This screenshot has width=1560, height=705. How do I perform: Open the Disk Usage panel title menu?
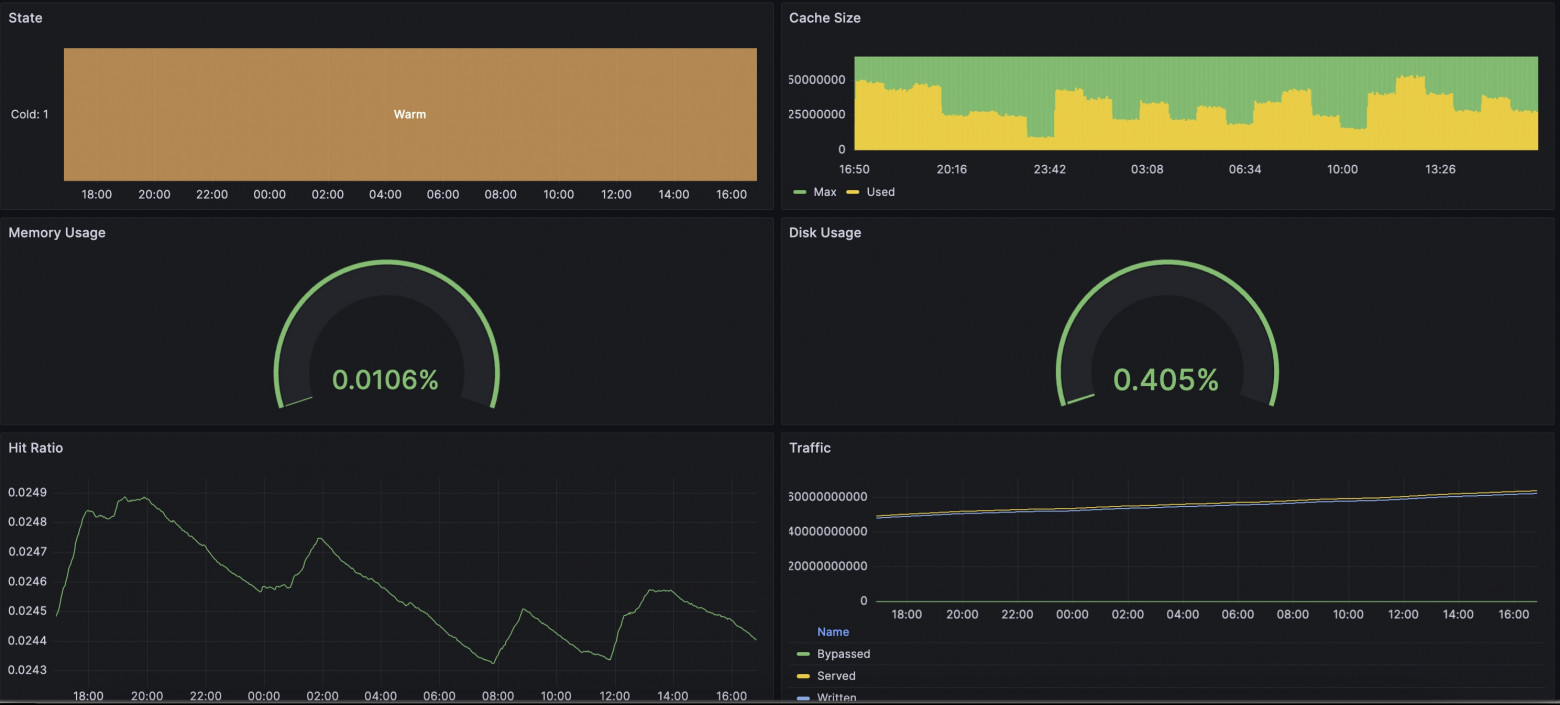pos(824,233)
